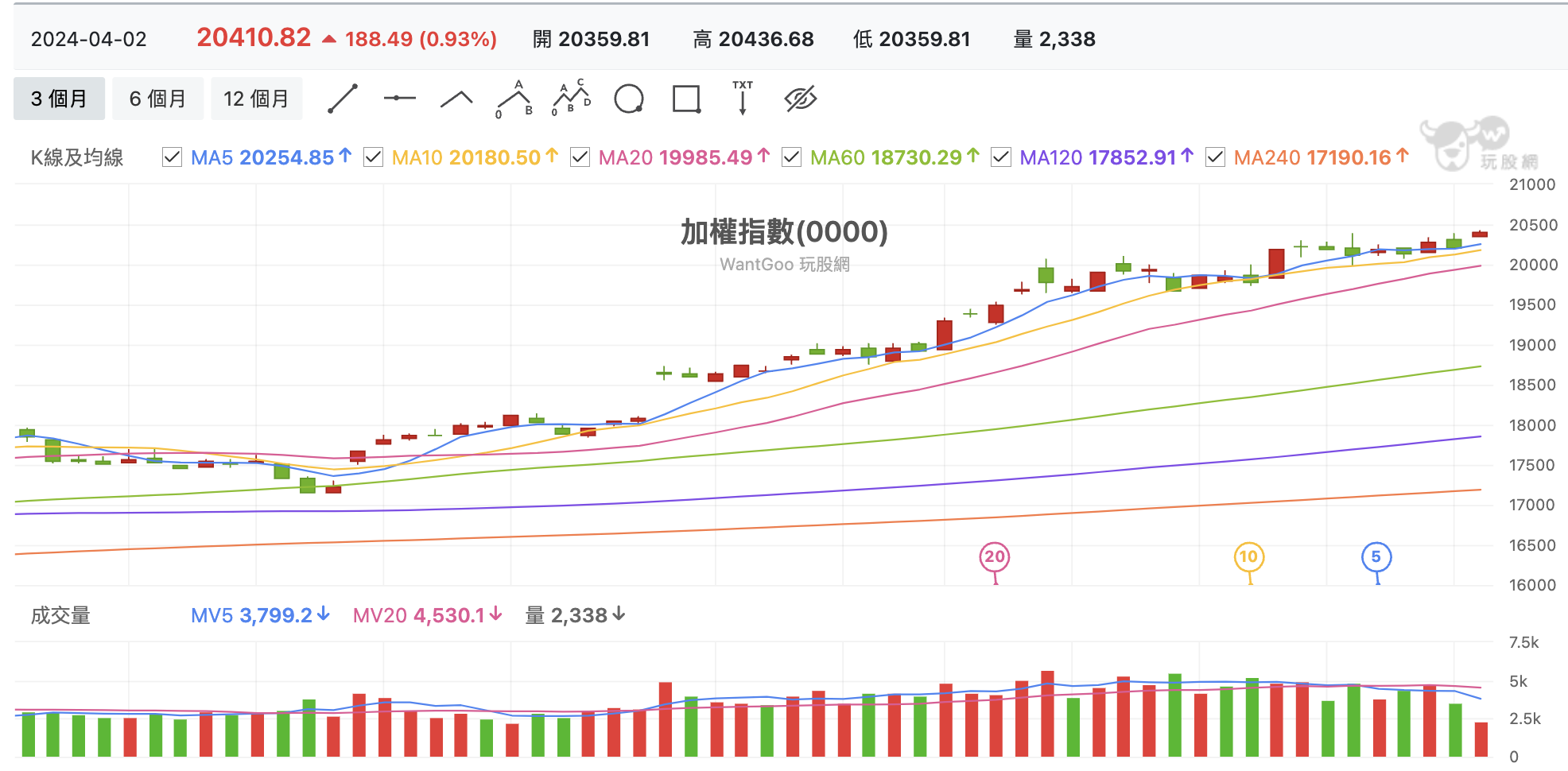1568x771 pixels.
Task: Toggle drawings visibility with the crossed-eye icon
Action: pos(801,99)
